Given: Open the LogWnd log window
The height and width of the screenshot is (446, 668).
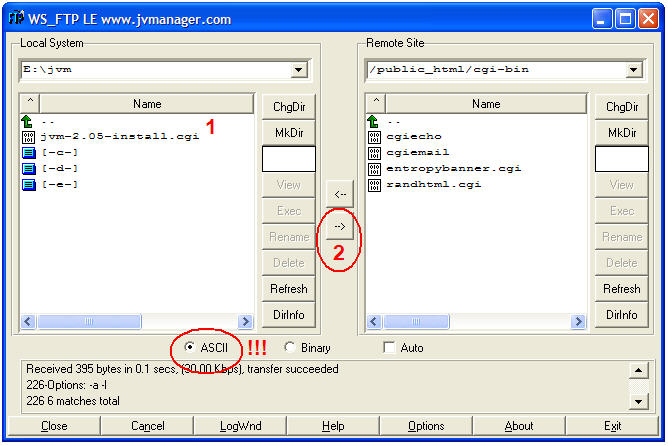Looking at the screenshot, I should (x=240, y=426).
